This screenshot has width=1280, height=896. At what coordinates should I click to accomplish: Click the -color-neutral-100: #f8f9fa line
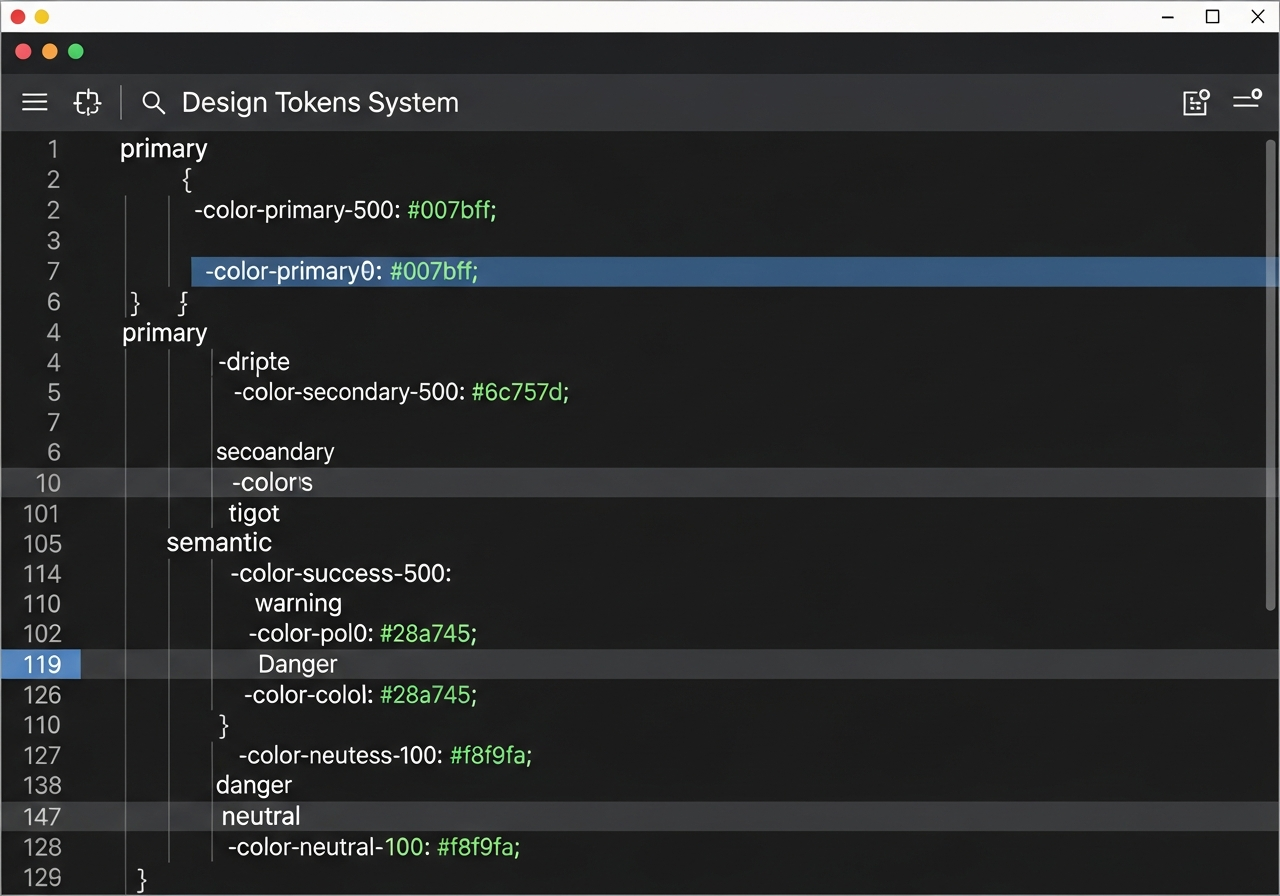[x=374, y=847]
